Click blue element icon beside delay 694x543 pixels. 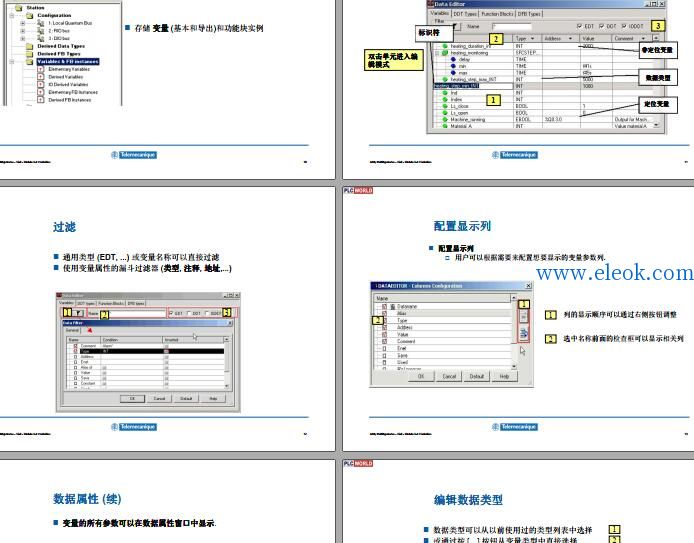(x=453, y=59)
